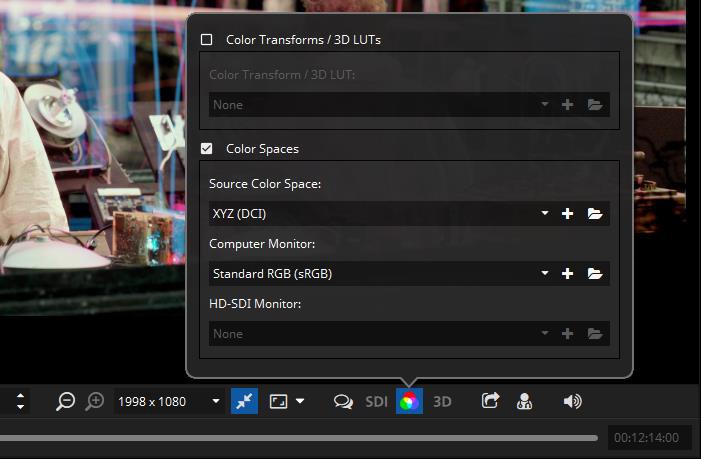
Task: Expand the frame display mode dropdown arrow
Action: click(x=300, y=401)
